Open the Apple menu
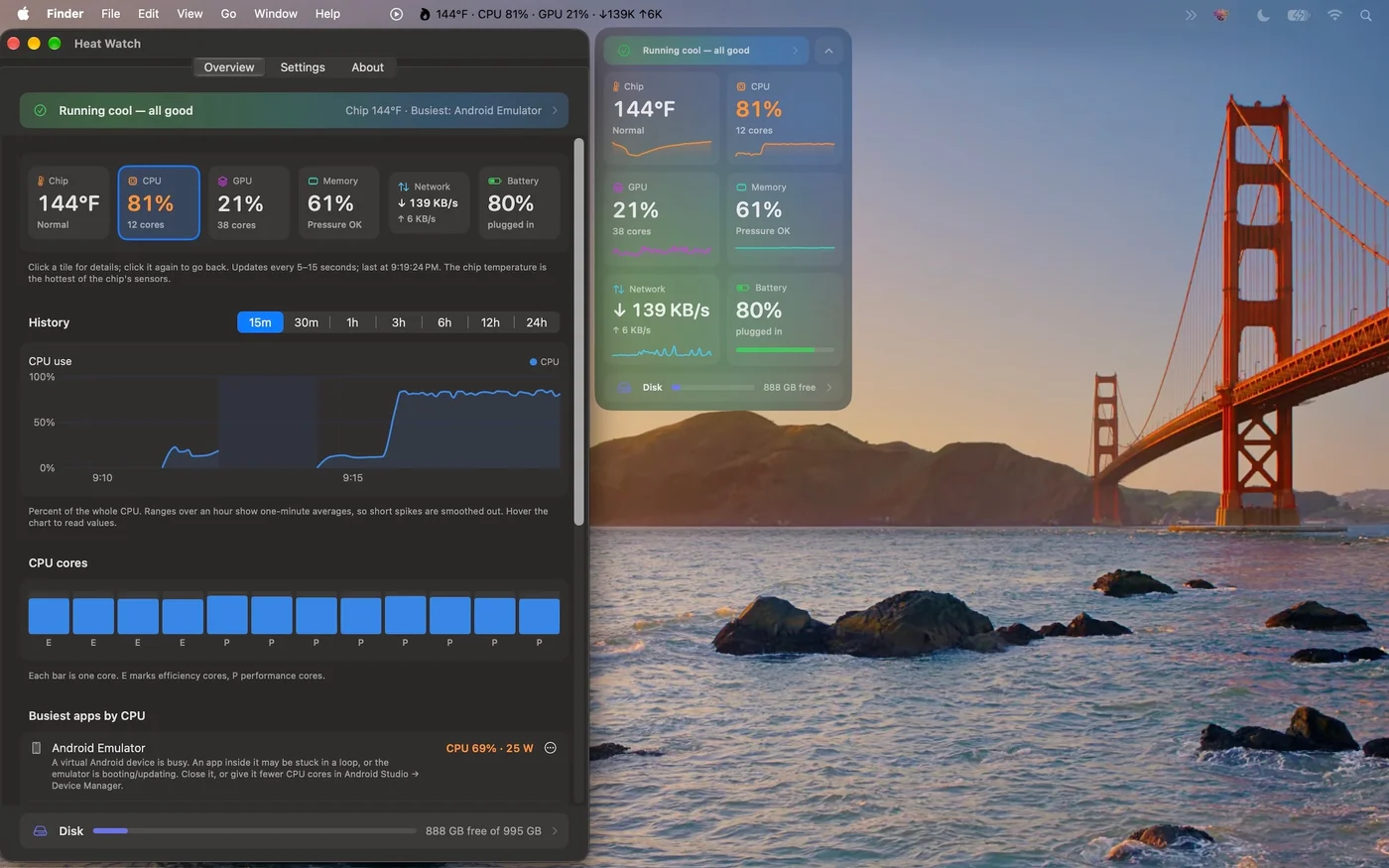This screenshot has width=1389, height=868. (x=23, y=14)
